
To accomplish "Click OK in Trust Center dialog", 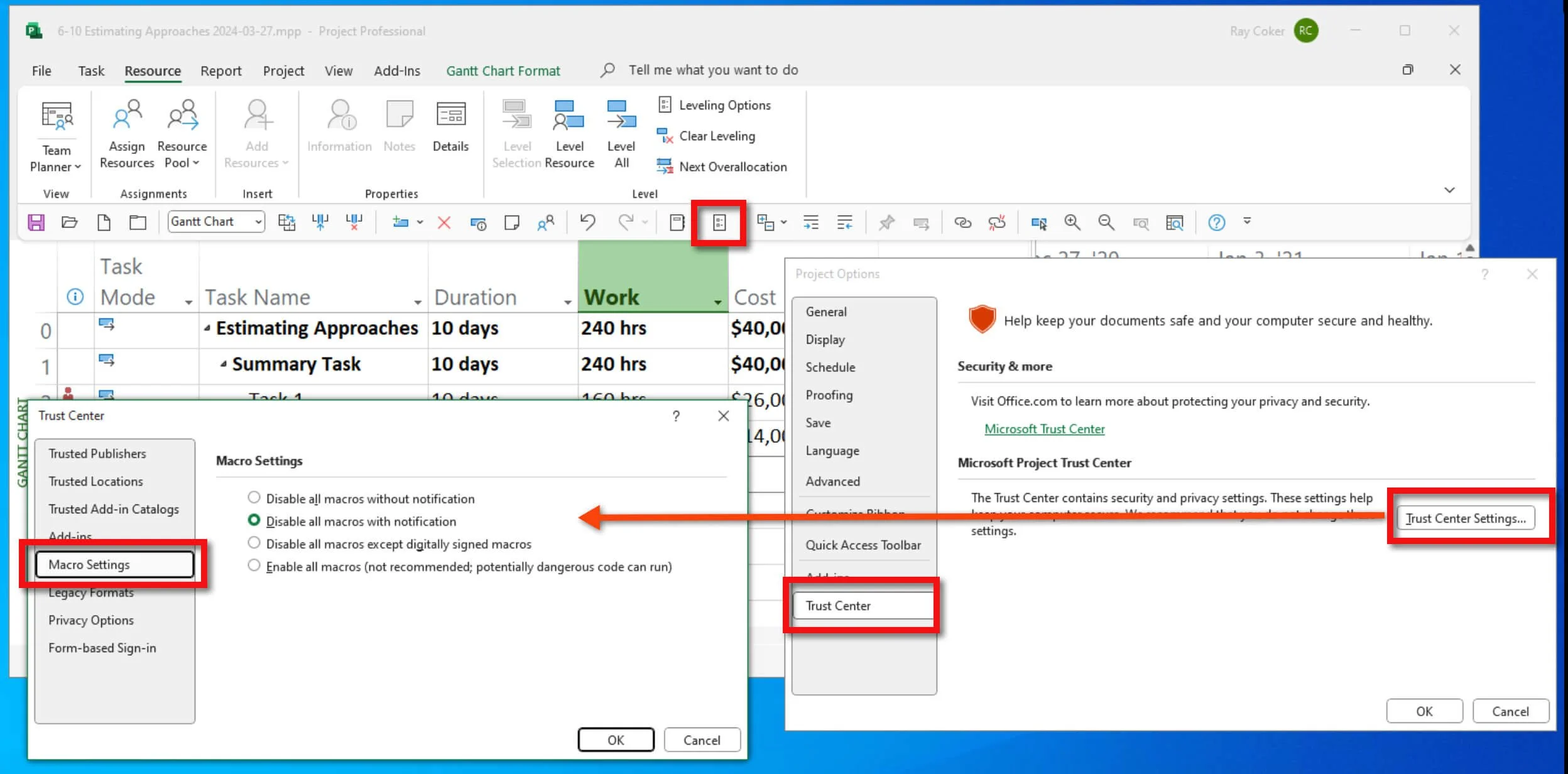I will [x=616, y=739].
